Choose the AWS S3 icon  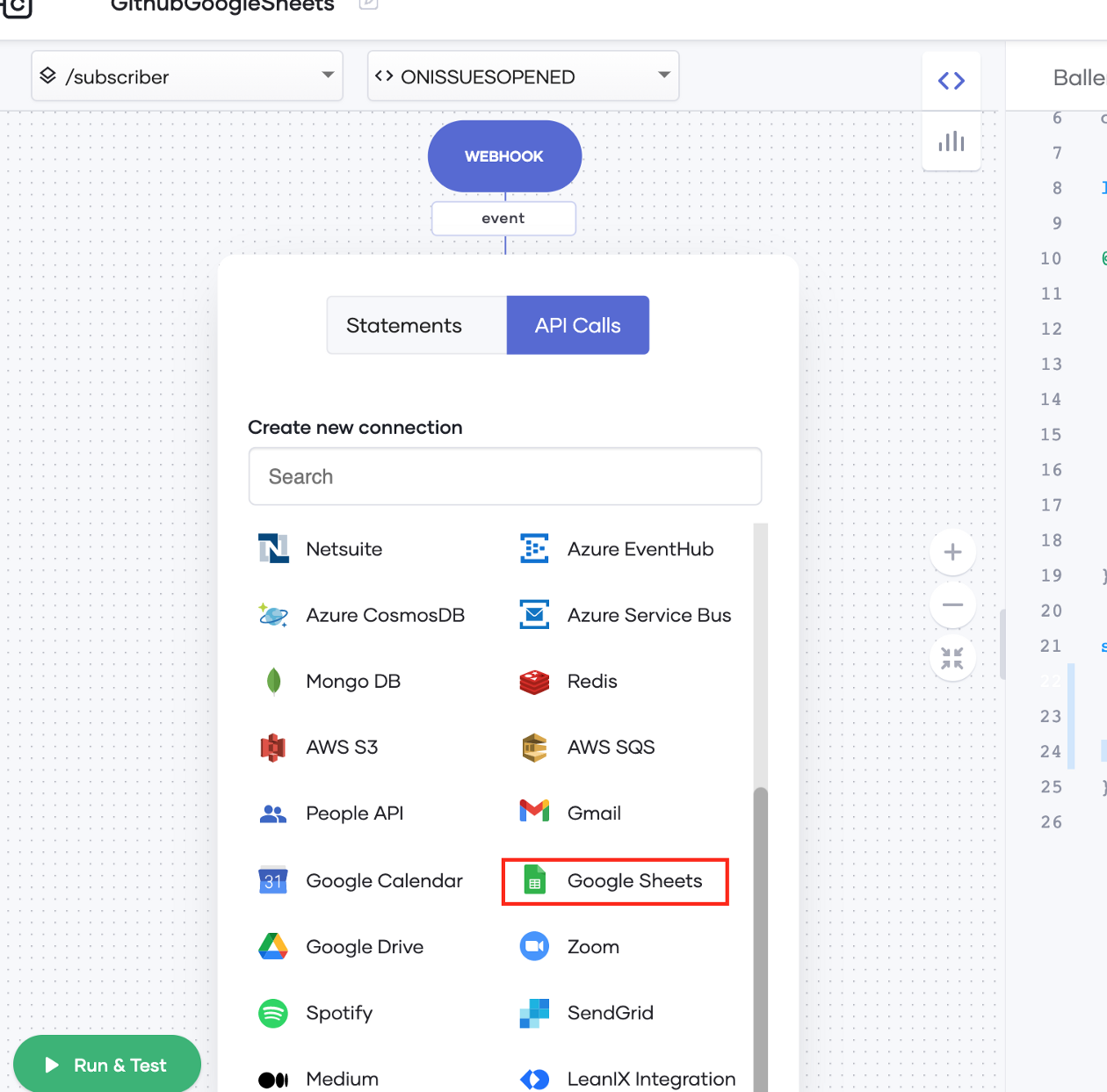[x=273, y=748]
